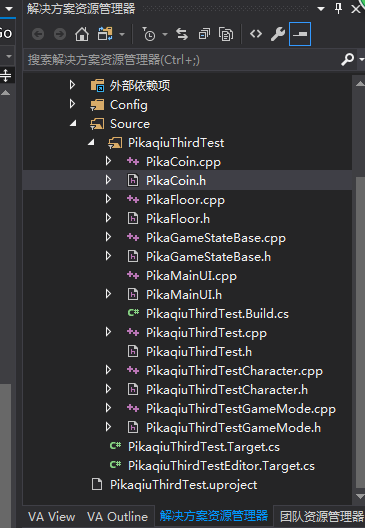
Task: Click Sync with Active Document icon
Action: (x=182, y=34)
